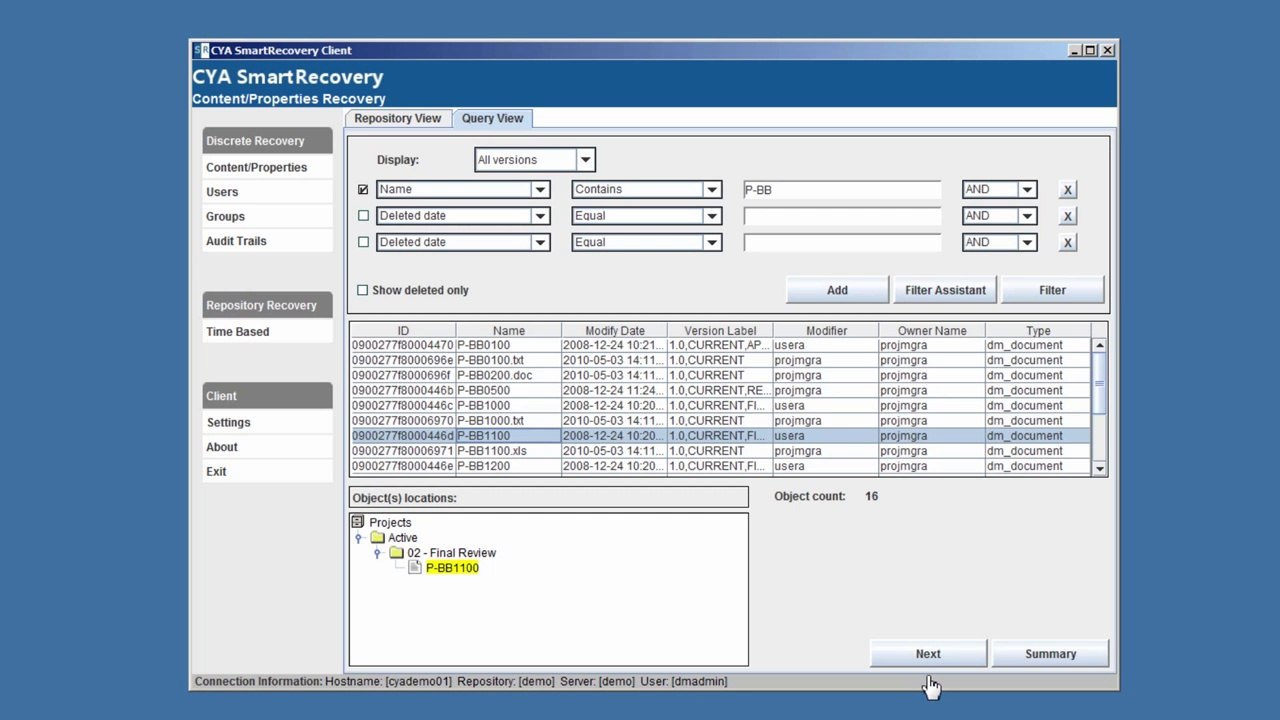This screenshot has width=1280, height=720.
Task: Open the AND dropdown on first Deleted date row
Action: tap(1027, 216)
